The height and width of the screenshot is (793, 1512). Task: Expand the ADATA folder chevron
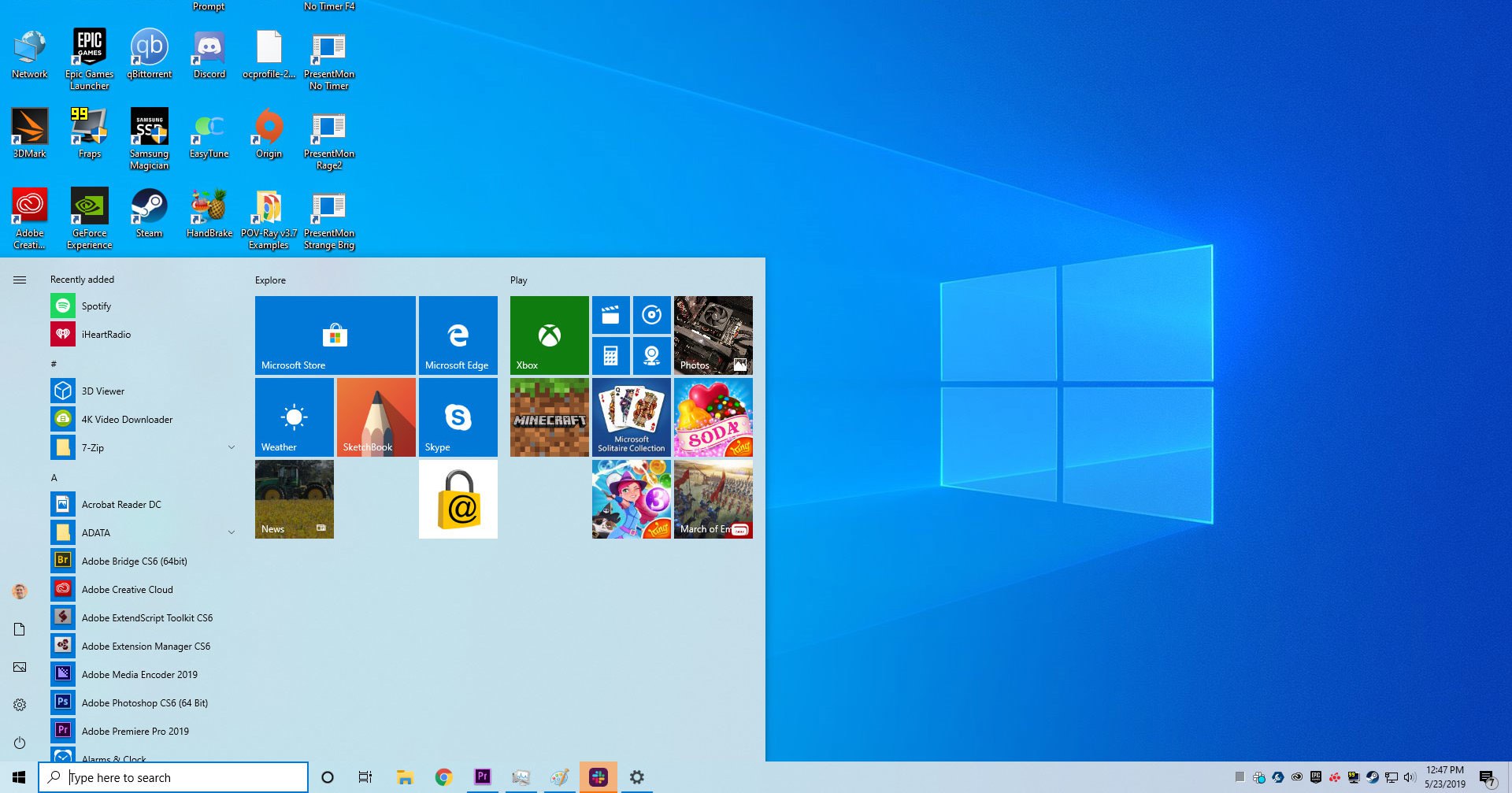232,532
